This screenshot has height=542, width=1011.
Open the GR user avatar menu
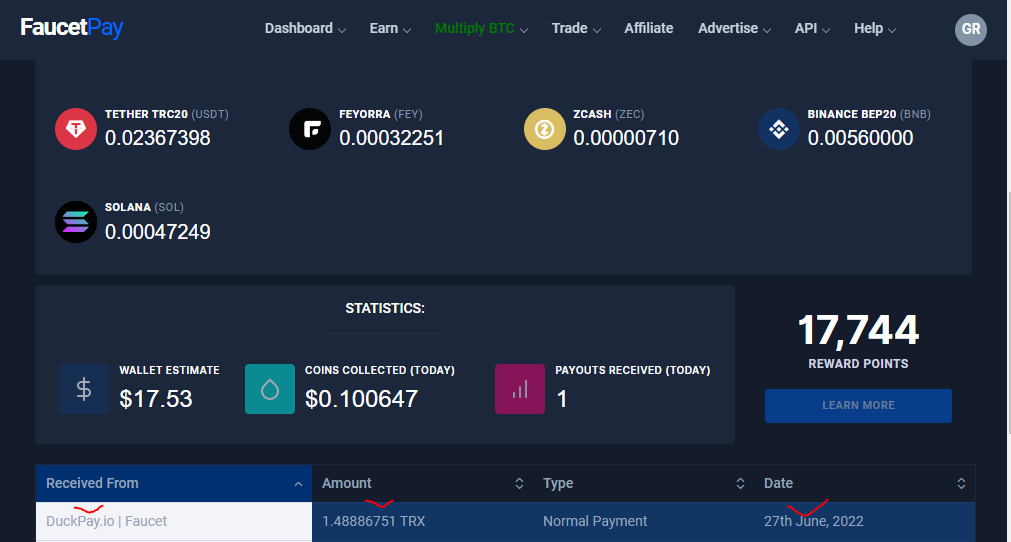970,29
